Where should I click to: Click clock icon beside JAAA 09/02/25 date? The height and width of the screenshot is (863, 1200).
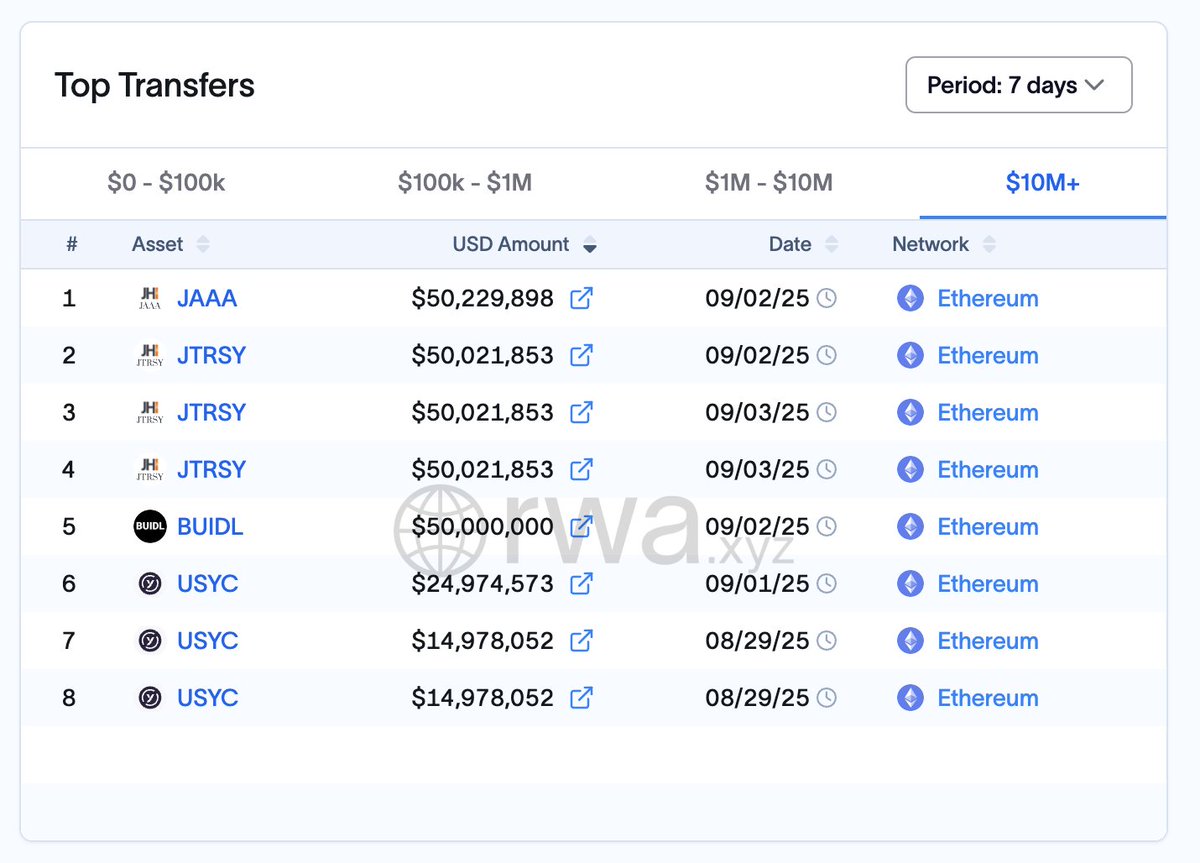pyautogui.click(x=827, y=298)
